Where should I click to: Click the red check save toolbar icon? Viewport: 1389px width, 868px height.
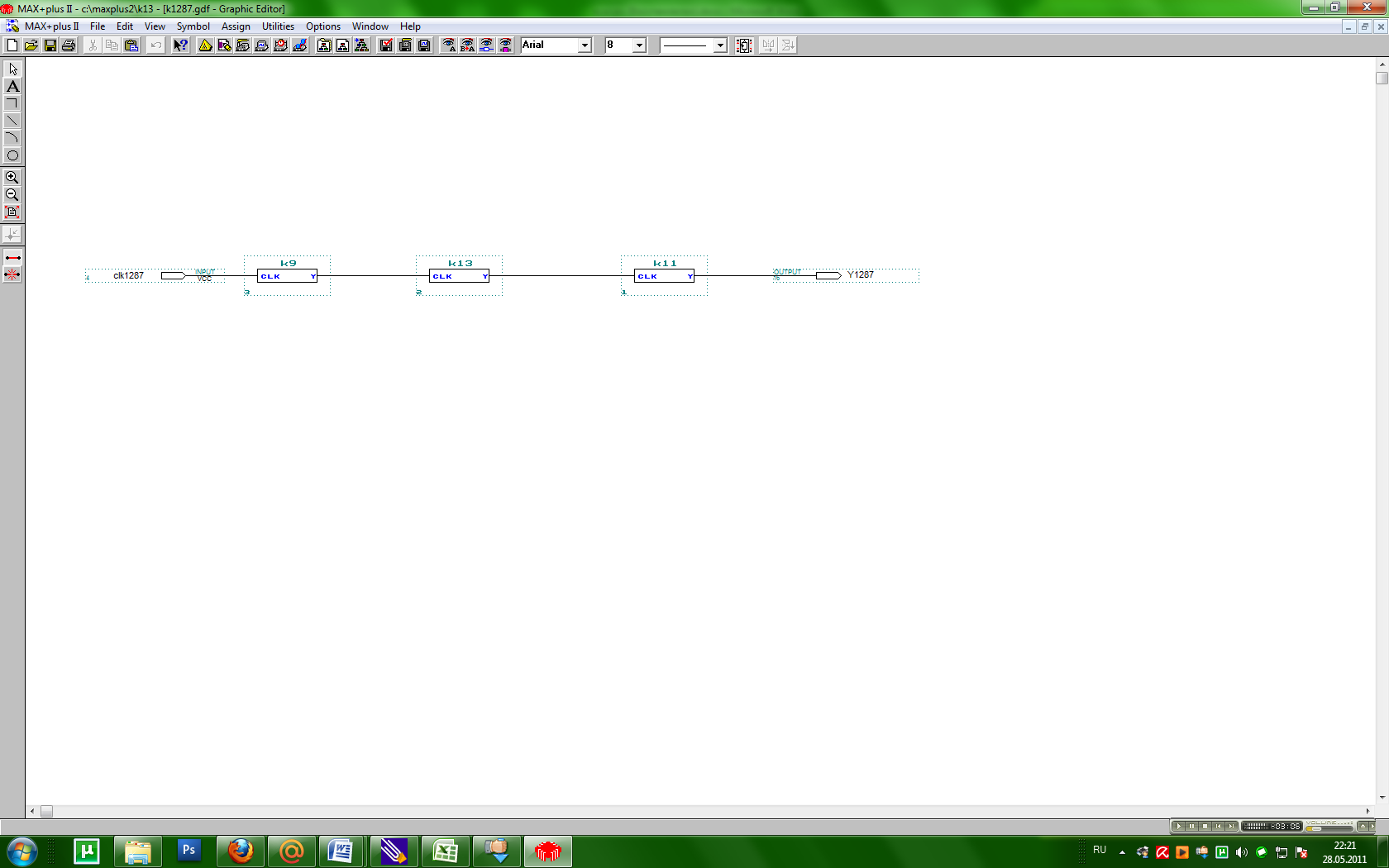pos(386,45)
